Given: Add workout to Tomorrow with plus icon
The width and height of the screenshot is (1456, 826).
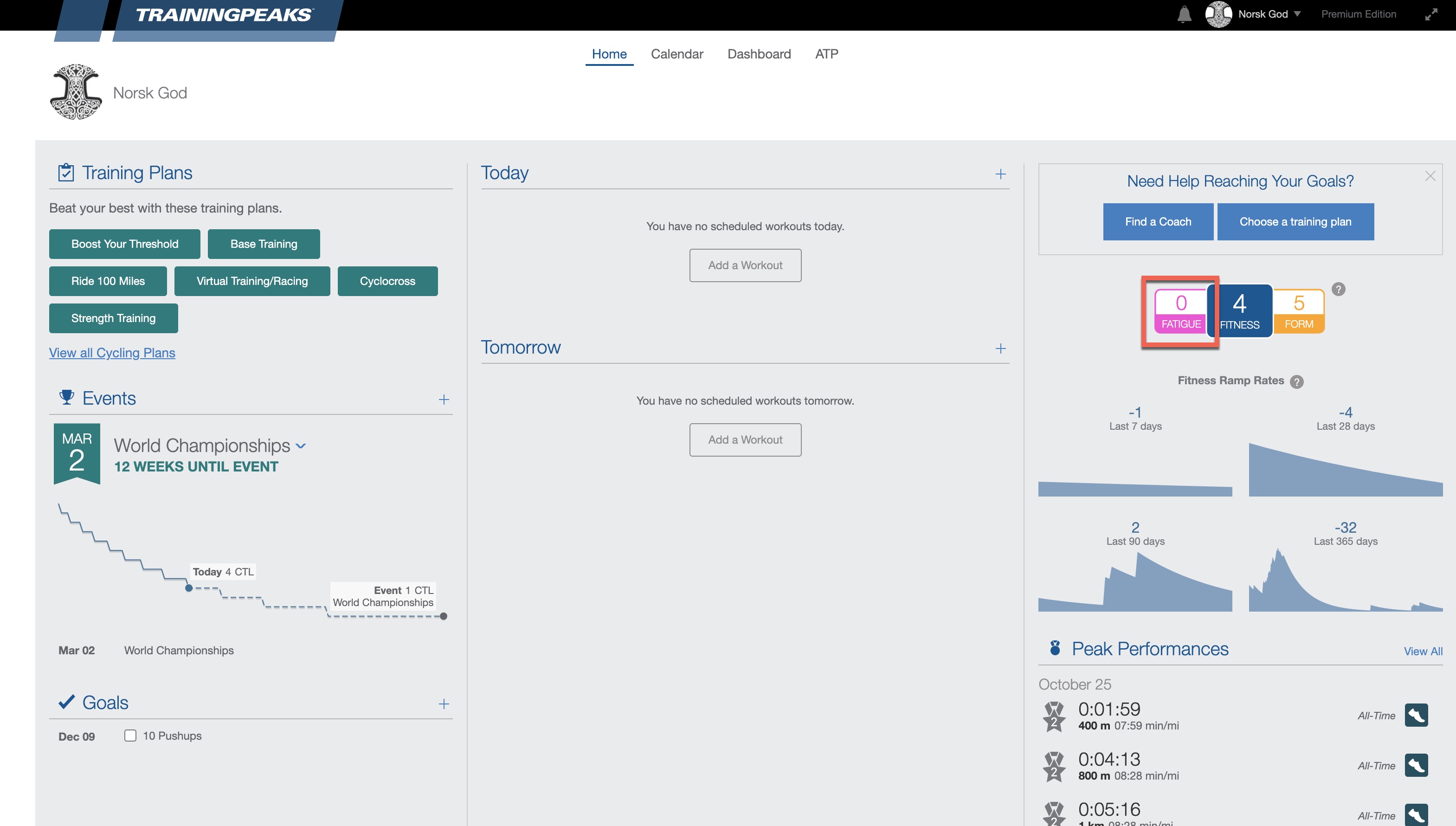Looking at the screenshot, I should (x=1000, y=348).
